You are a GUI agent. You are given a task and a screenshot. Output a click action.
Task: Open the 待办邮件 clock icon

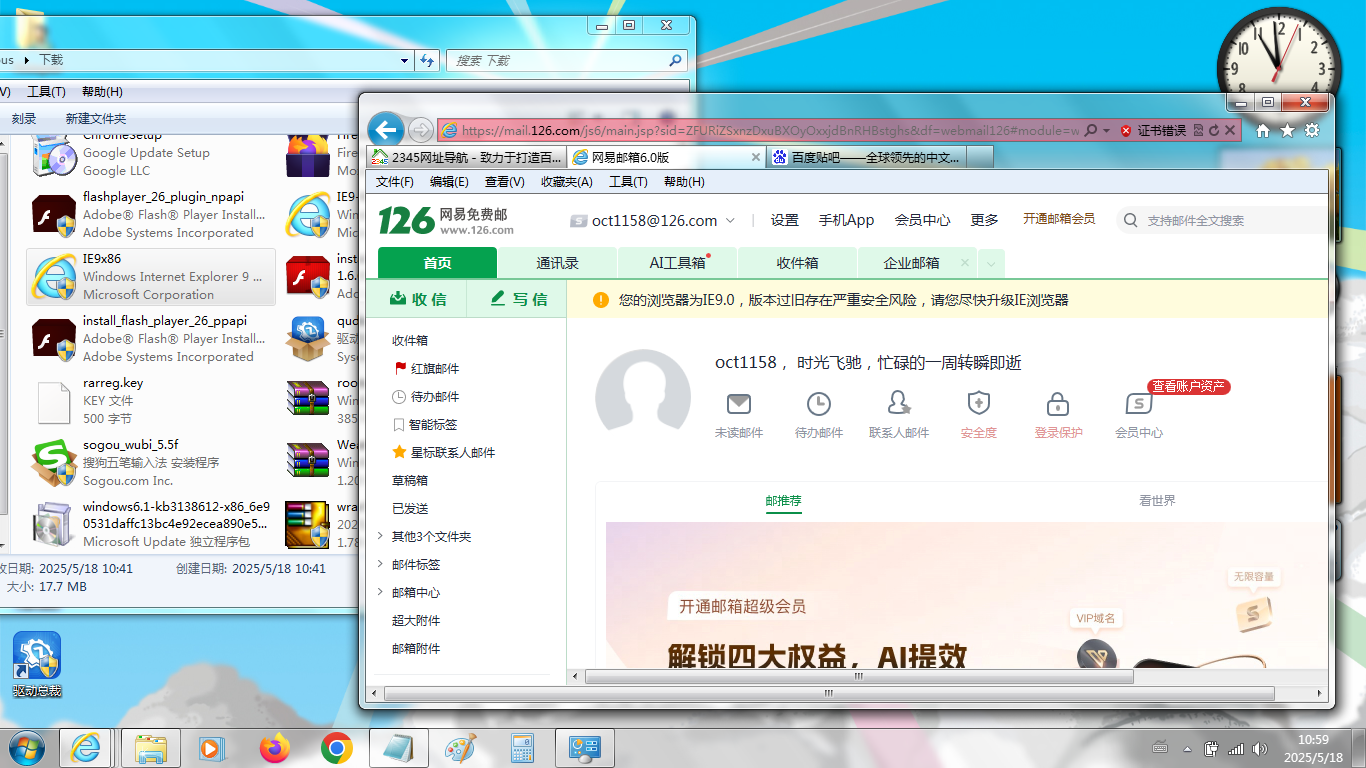819,404
